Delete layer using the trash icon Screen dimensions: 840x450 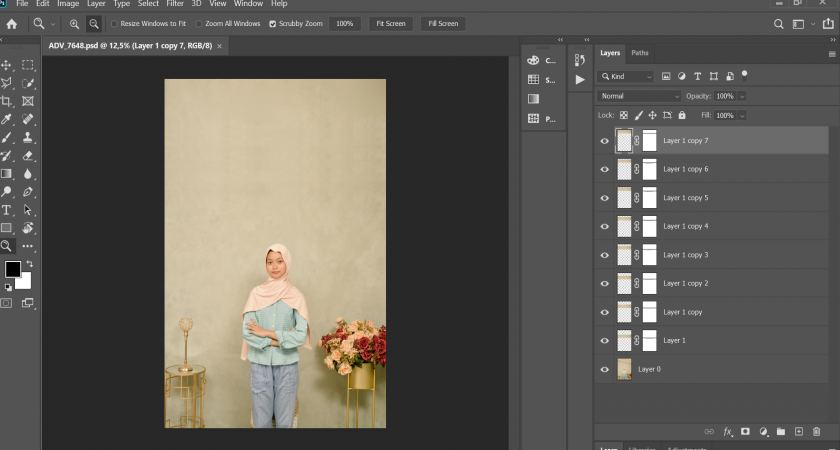(816, 432)
